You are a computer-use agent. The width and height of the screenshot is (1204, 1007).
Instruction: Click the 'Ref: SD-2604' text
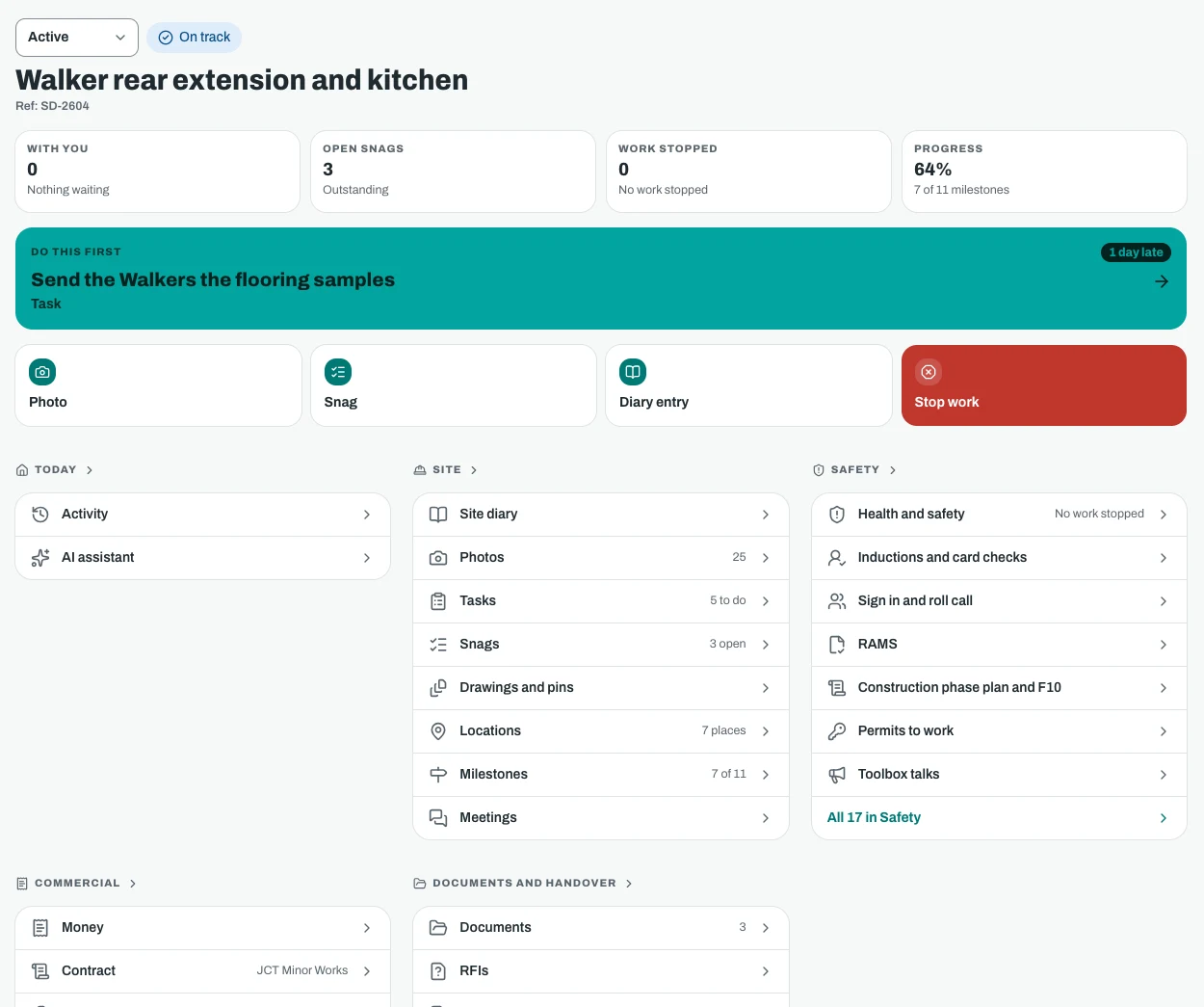(x=52, y=106)
